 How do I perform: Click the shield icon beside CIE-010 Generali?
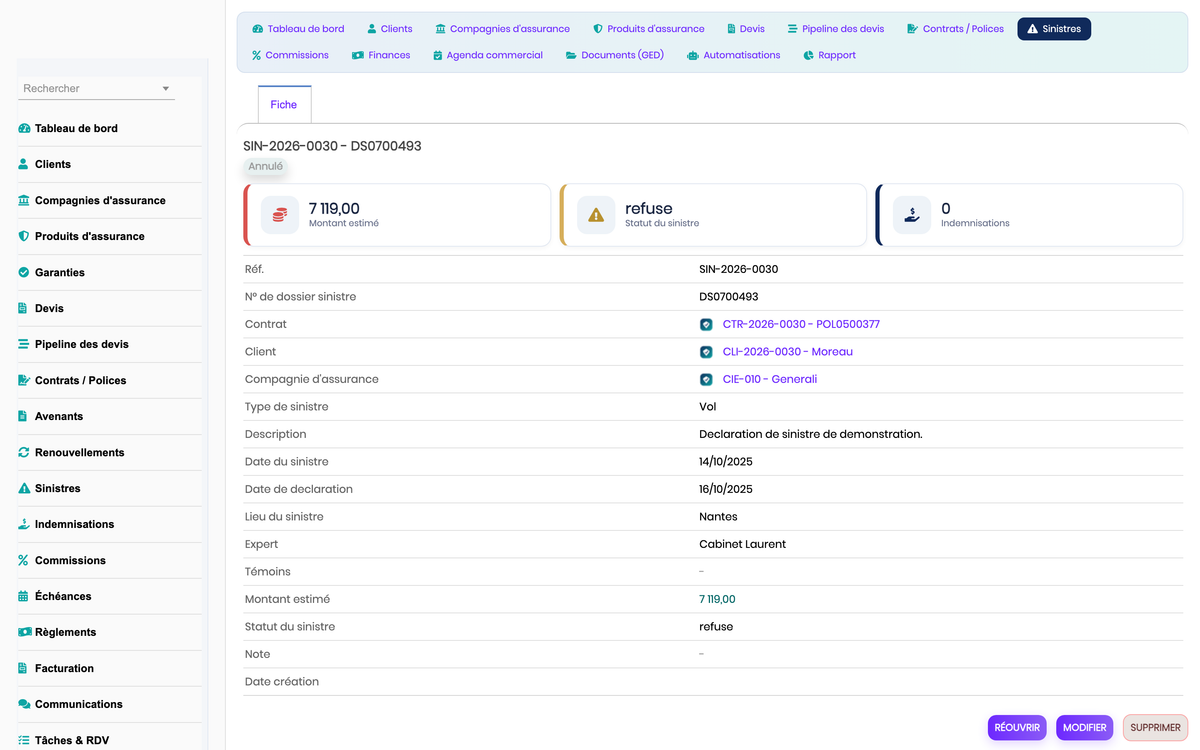(x=706, y=379)
